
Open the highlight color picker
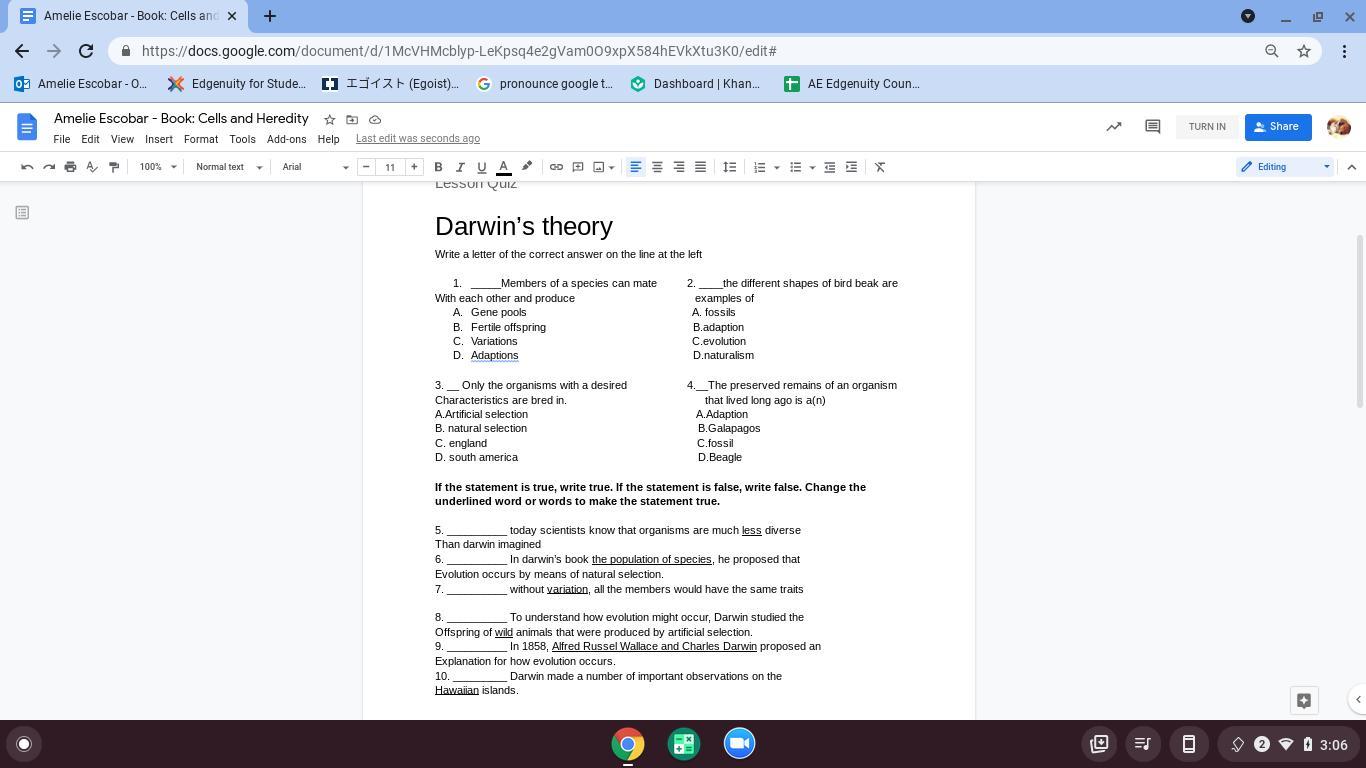click(527, 167)
